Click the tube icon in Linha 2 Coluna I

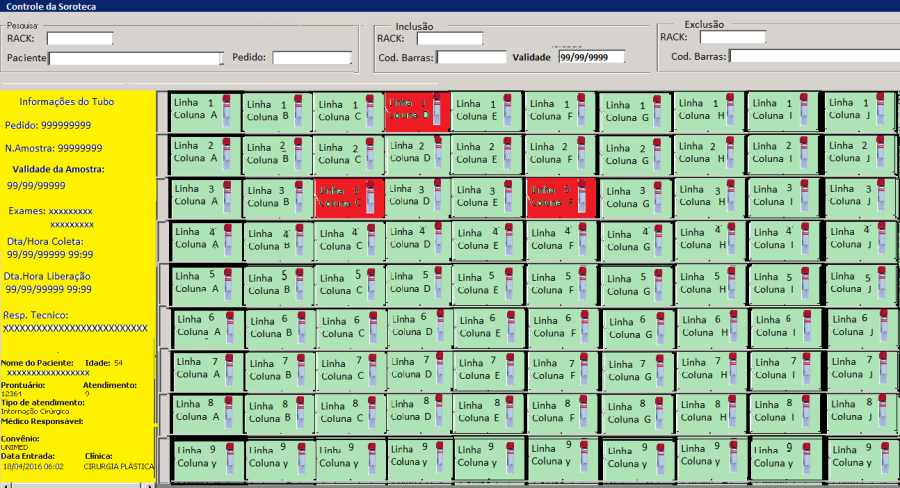(x=805, y=153)
